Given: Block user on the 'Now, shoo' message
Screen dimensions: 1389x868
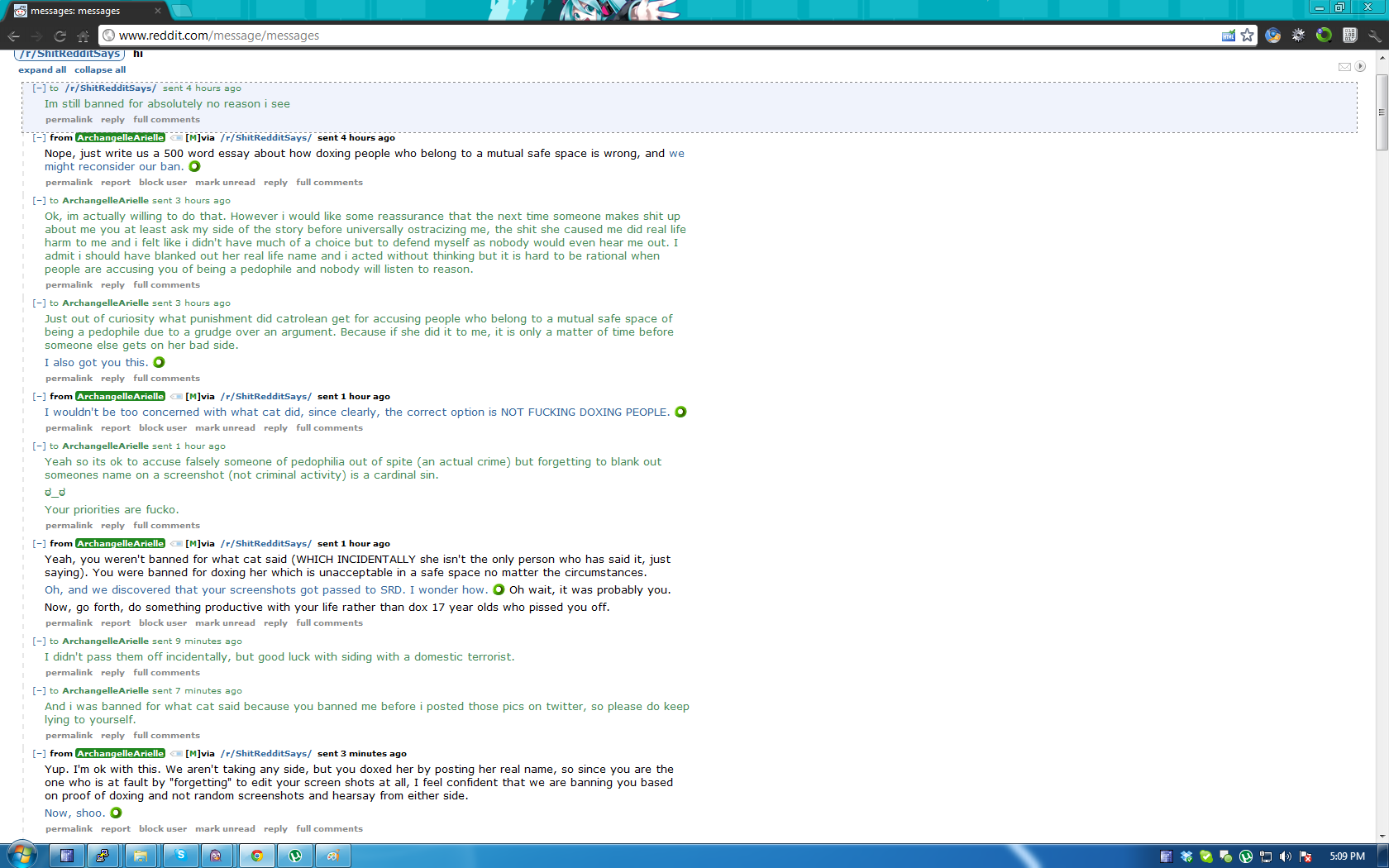Looking at the screenshot, I should (163, 829).
